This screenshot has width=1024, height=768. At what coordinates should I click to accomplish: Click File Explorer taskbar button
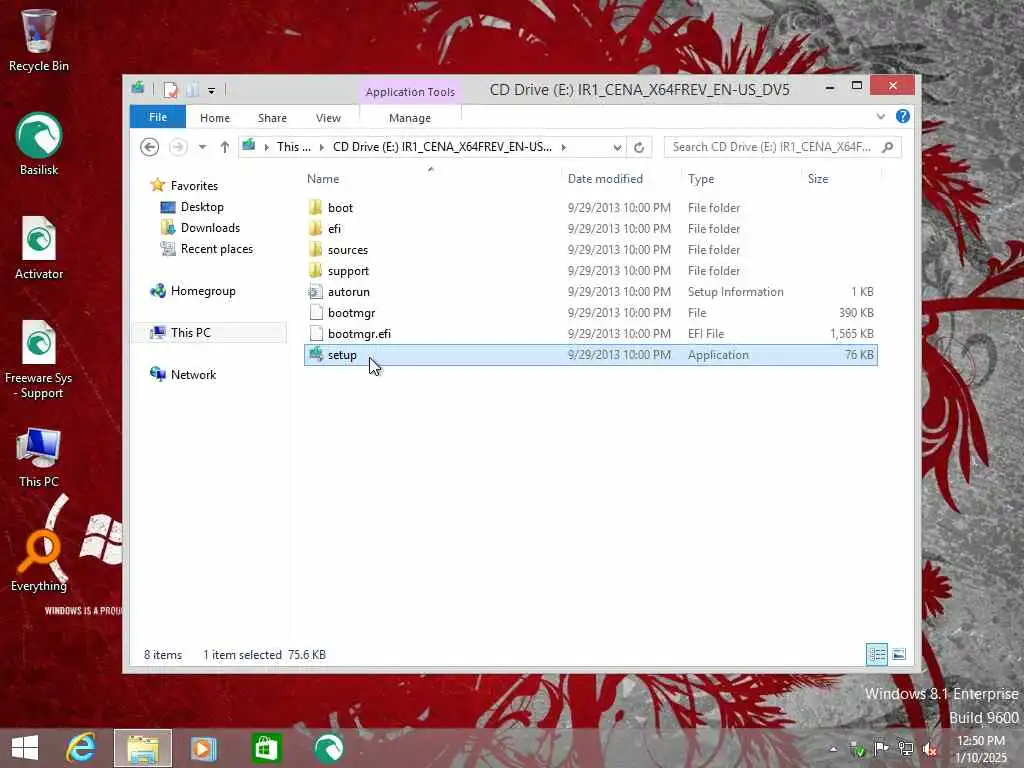pos(143,748)
